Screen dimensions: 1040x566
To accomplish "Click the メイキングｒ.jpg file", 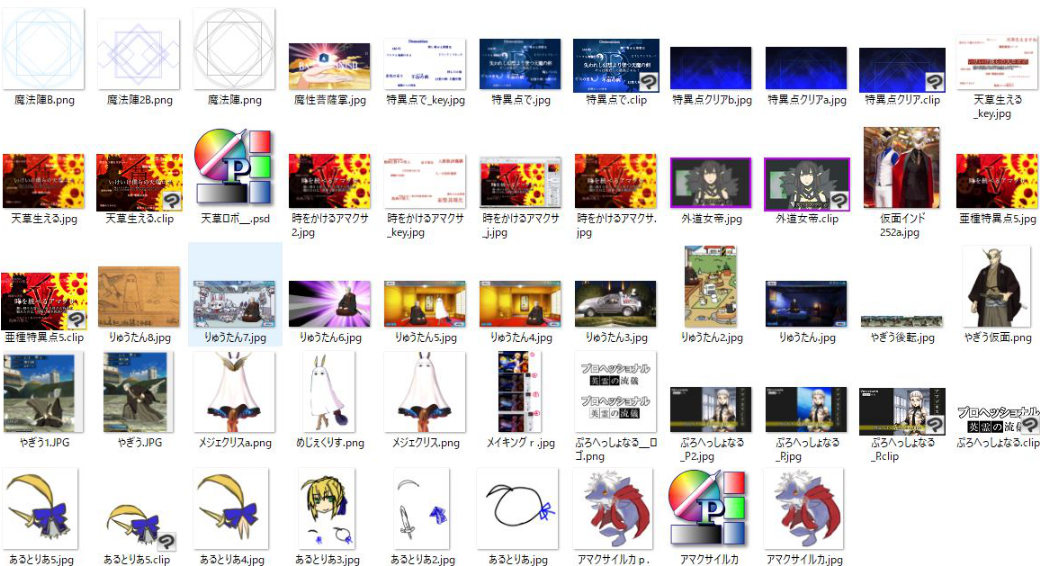I will (521, 391).
